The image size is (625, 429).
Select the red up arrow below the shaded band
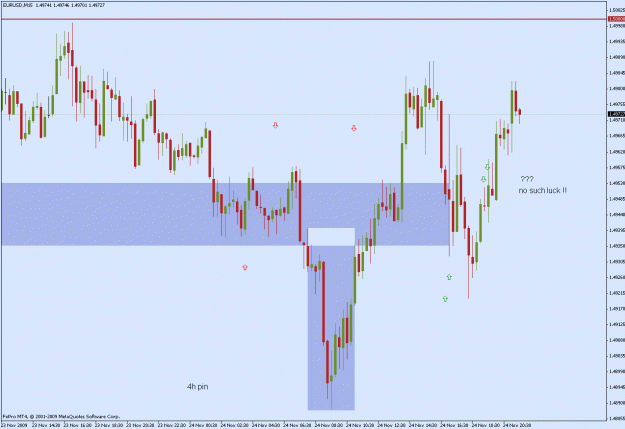(x=245, y=267)
